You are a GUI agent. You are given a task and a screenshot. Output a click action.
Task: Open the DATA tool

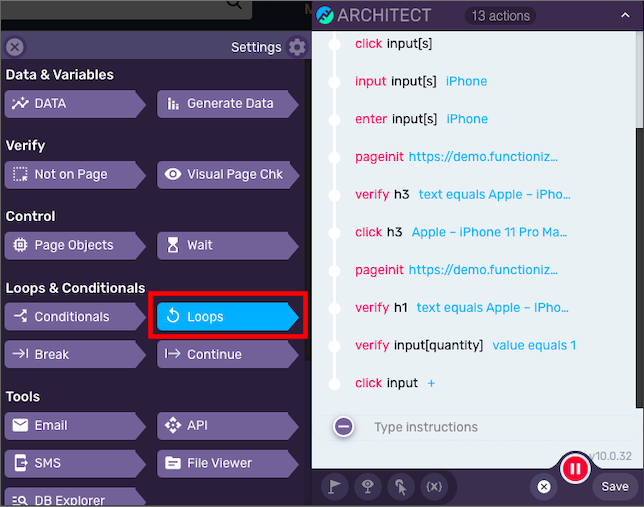(x=75, y=104)
